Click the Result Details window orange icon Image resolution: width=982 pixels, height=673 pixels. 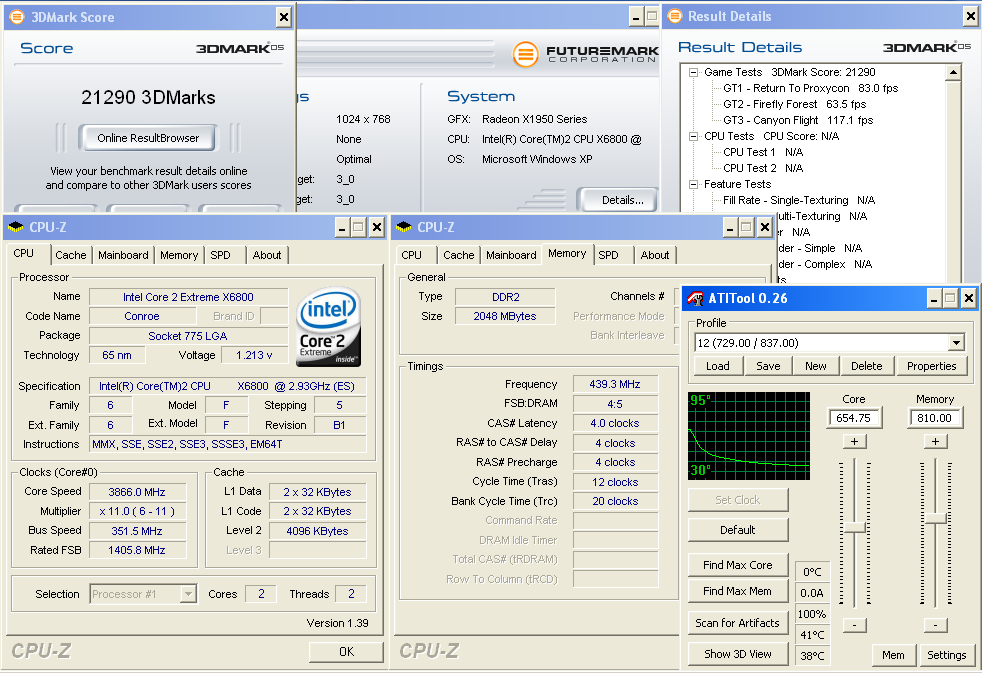coord(674,16)
